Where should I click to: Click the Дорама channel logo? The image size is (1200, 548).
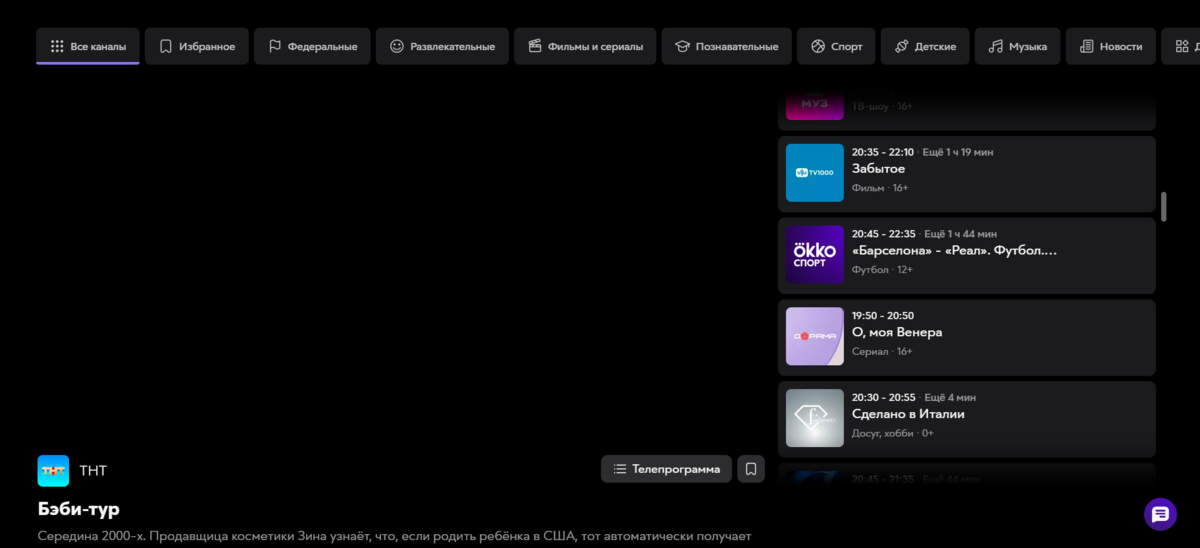(x=815, y=336)
